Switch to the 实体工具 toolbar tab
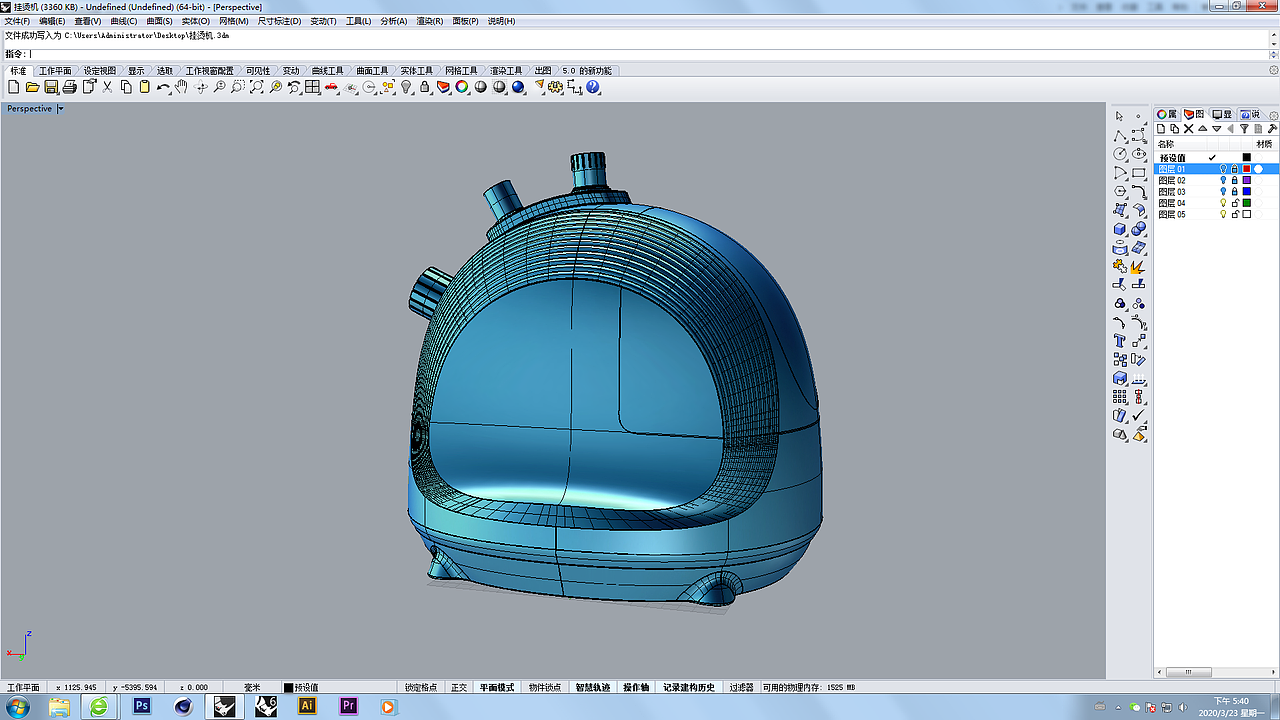Viewport: 1280px width, 720px height. click(x=416, y=71)
